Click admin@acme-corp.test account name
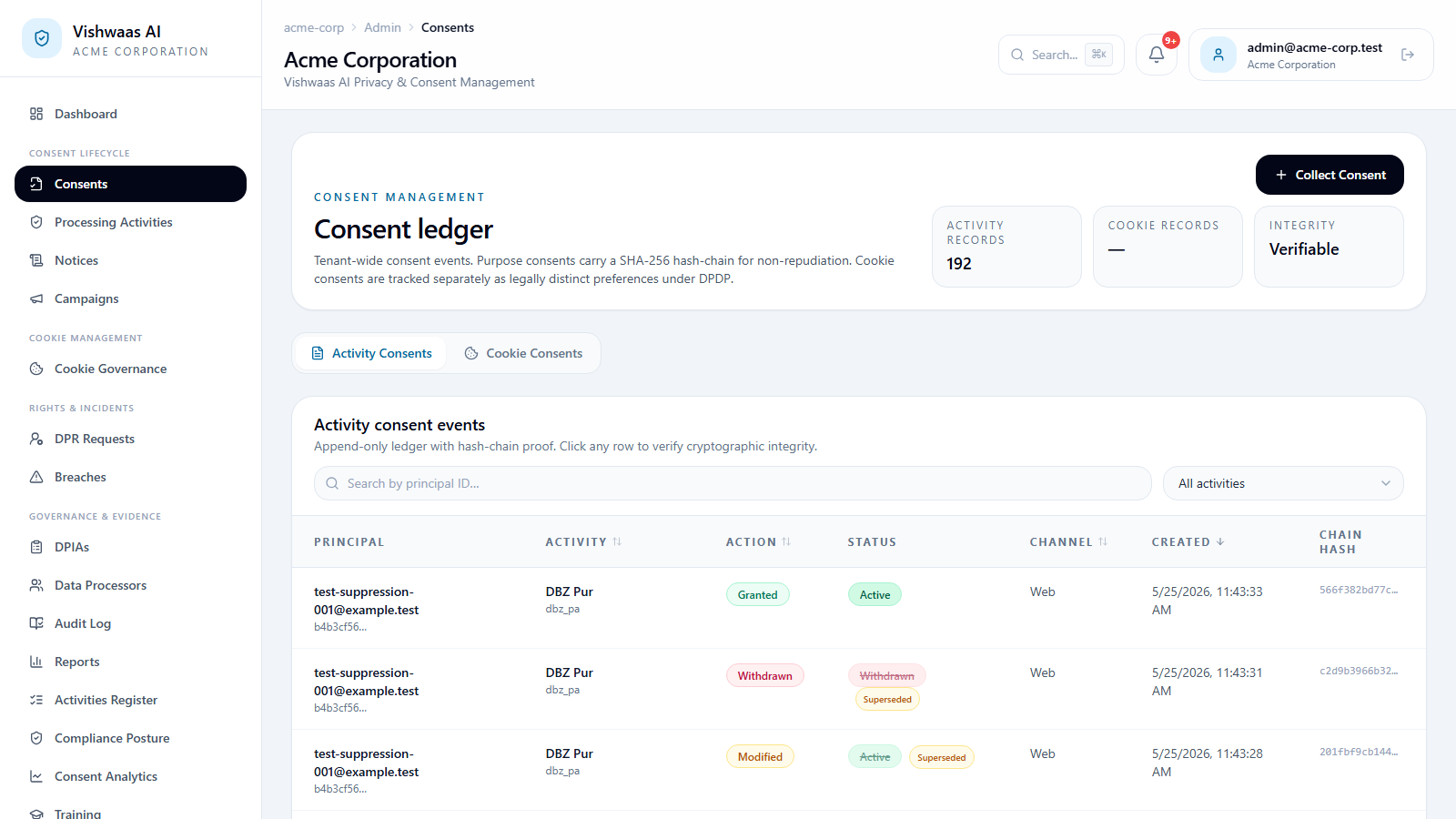Viewport: 1456px width, 819px height. pyautogui.click(x=1314, y=47)
